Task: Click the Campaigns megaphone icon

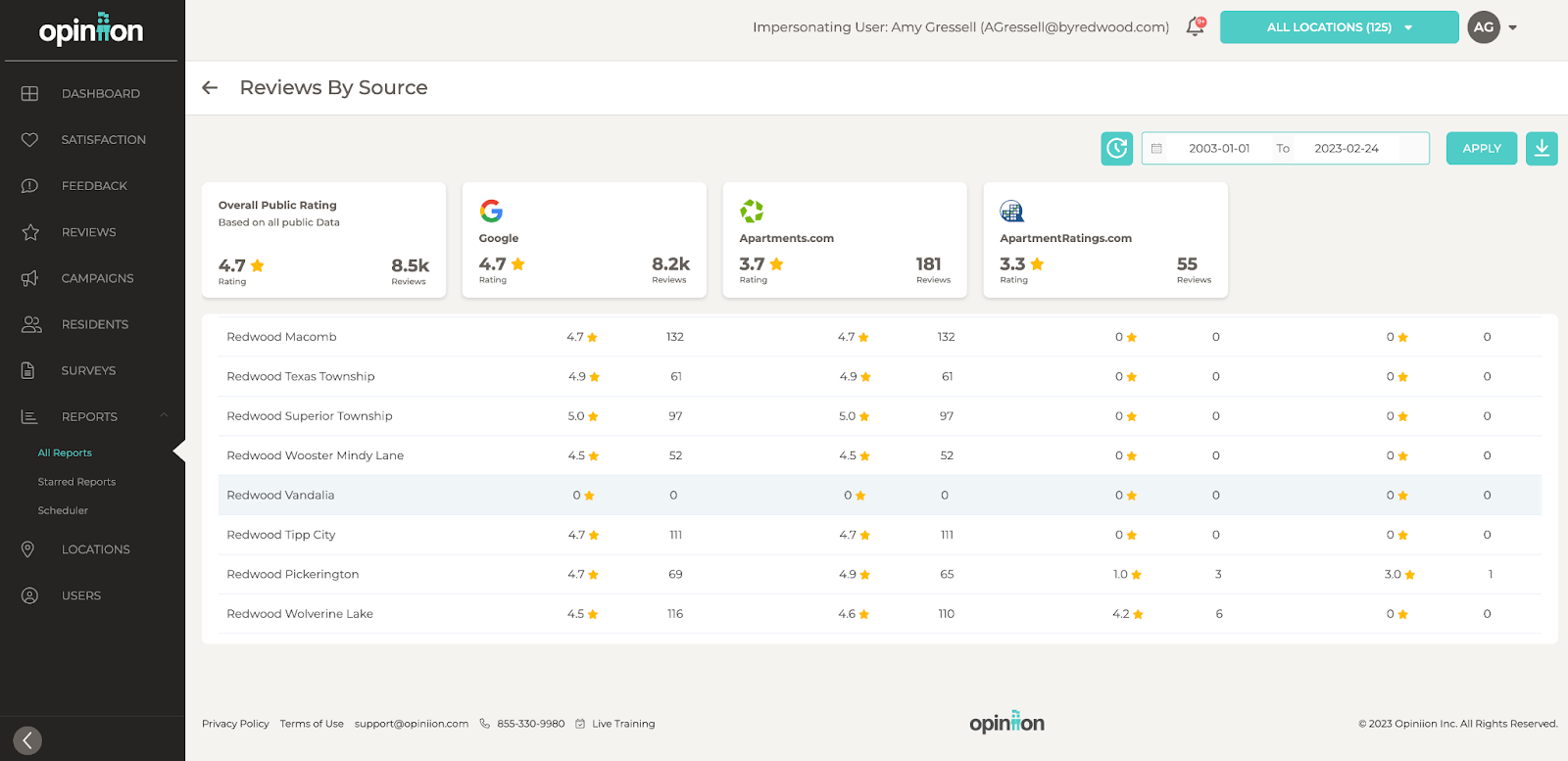Action: (x=29, y=278)
